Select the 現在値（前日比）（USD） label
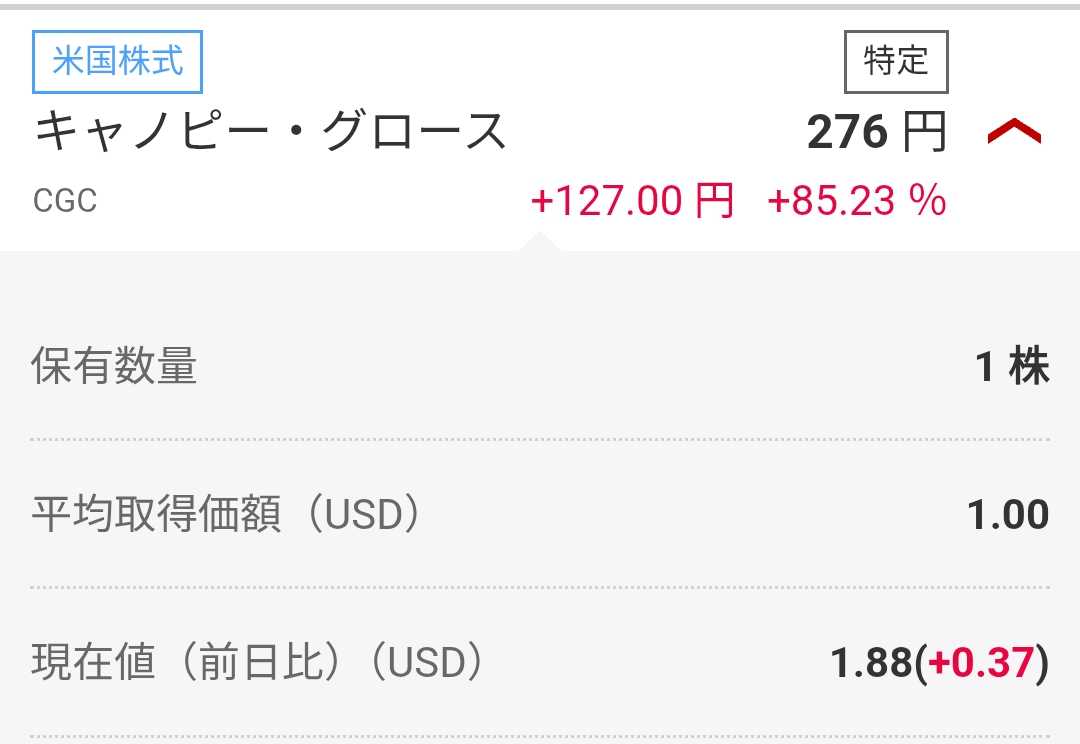The height and width of the screenshot is (744, 1080). (x=258, y=663)
